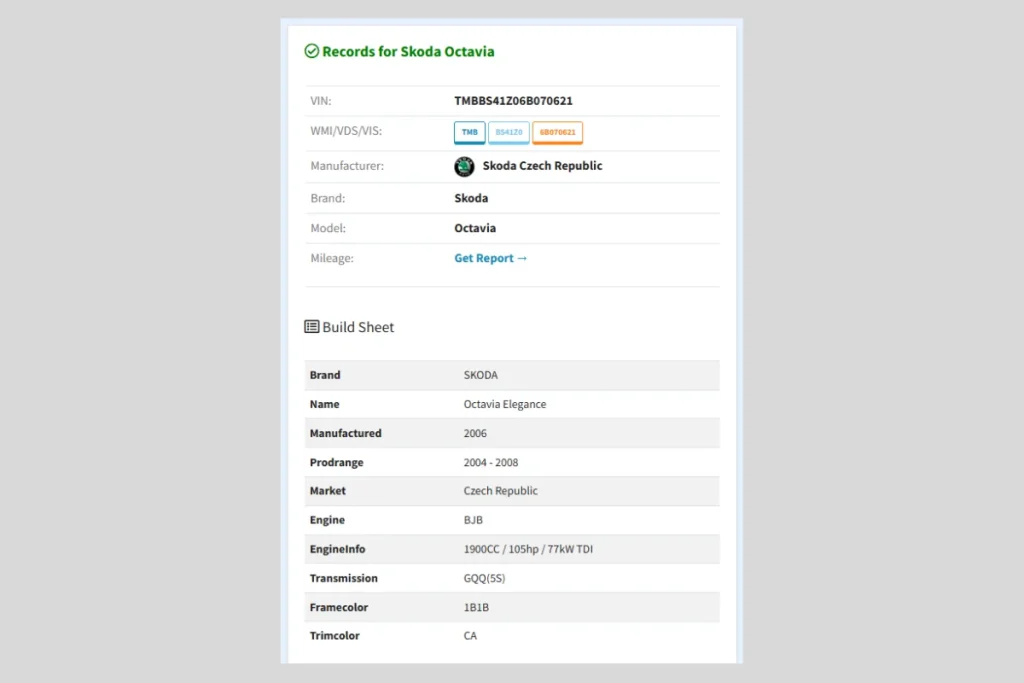Click the Manufactured row label
Screen dimensions: 1024x683
tap(345, 433)
